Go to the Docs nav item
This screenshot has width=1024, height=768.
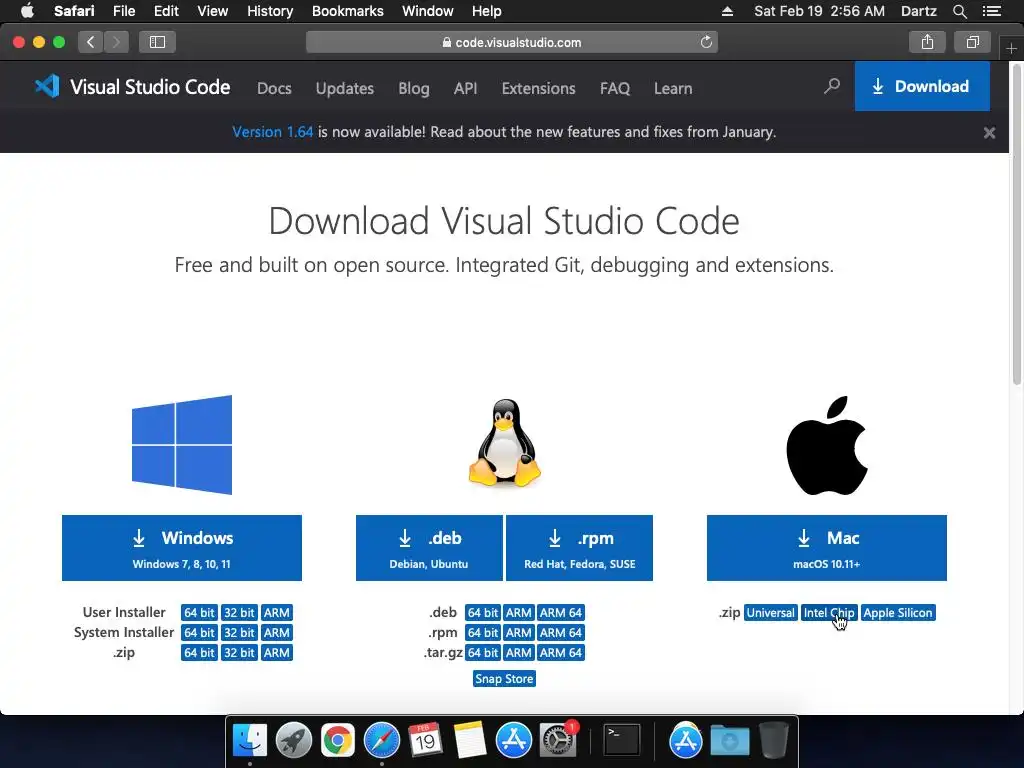click(x=274, y=88)
